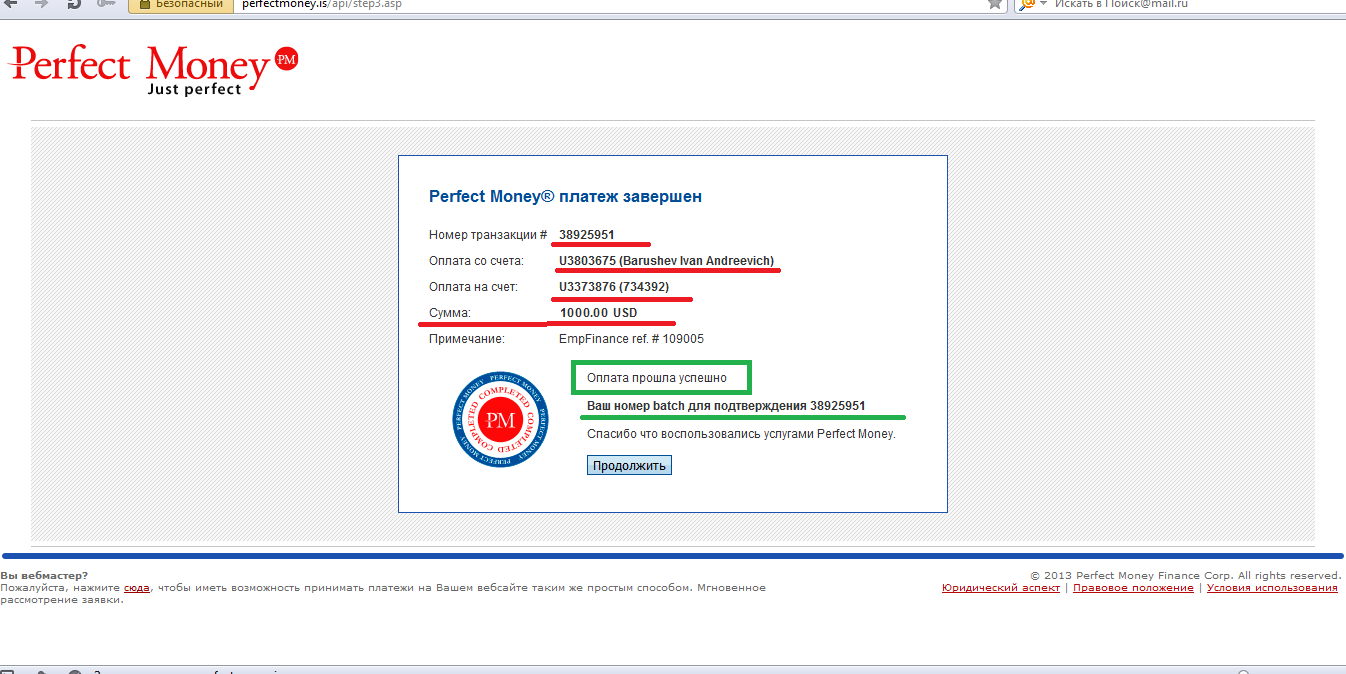Click the red PM circle badge in the logo
This screenshot has height=674, width=1346.
[286, 60]
